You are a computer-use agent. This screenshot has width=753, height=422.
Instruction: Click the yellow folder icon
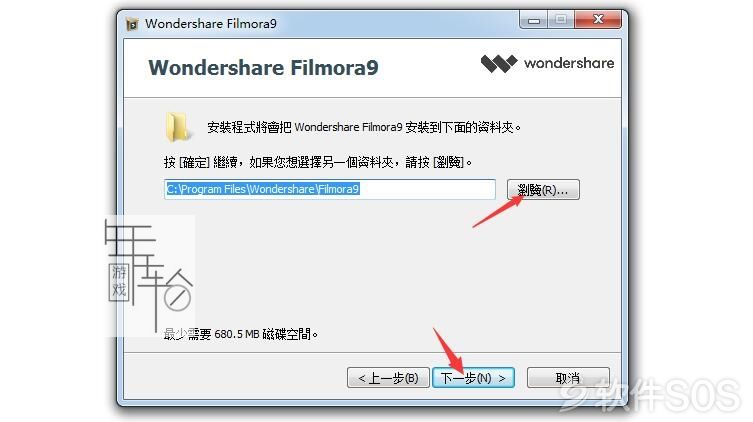tap(177, 127)
